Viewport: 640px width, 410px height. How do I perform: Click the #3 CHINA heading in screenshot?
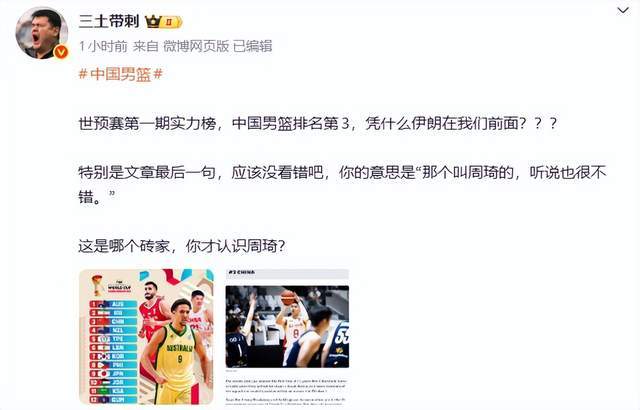click(x=242, y=272)
